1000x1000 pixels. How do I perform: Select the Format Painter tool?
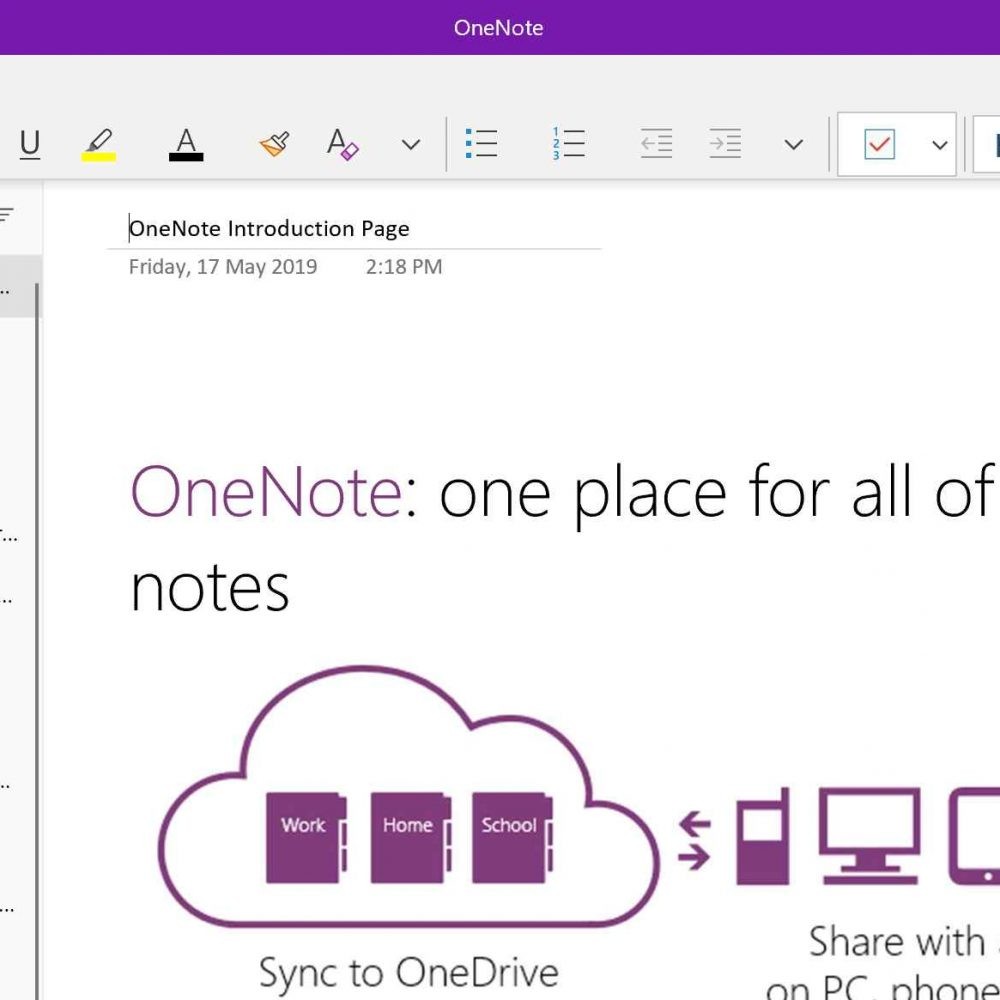pos(274,144)
